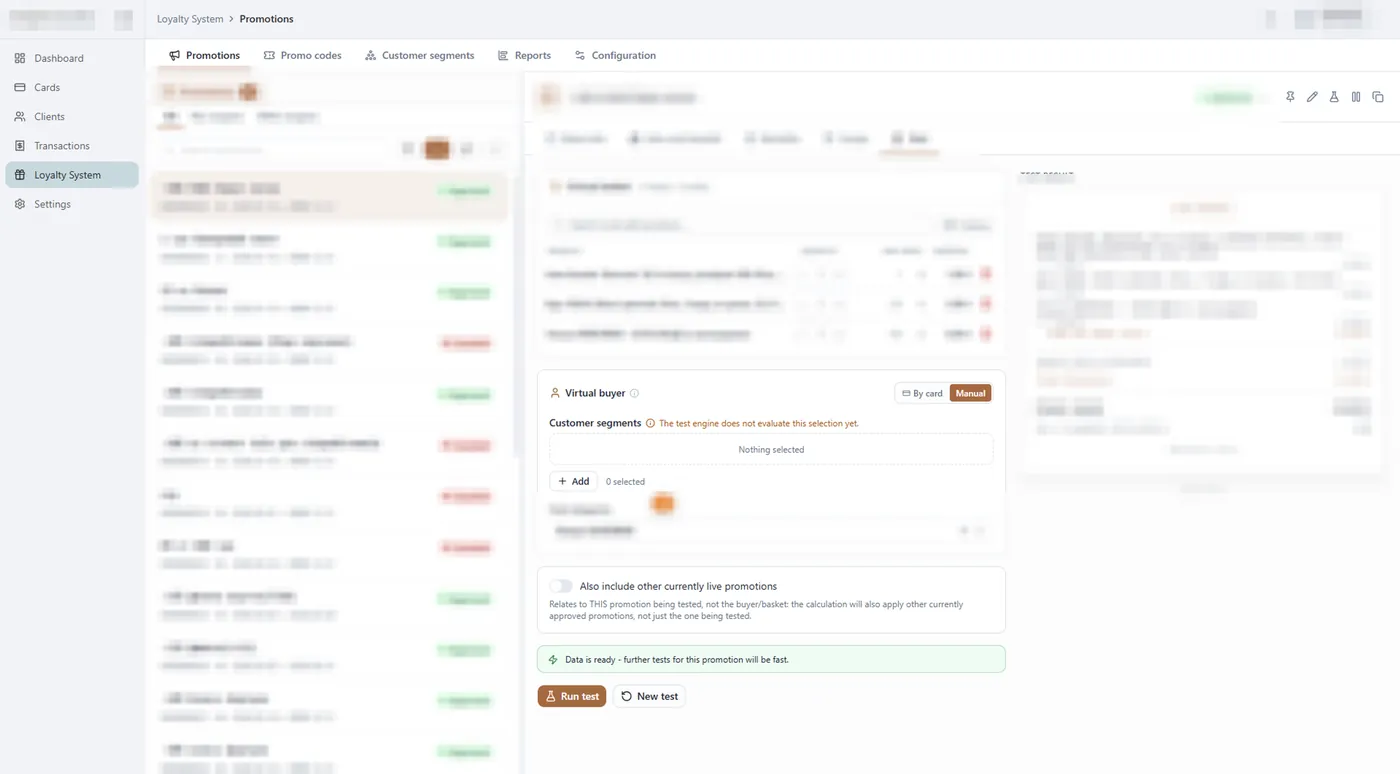Click the pencil edit icon
Viewport: 1400px width, 774px height.
1312,97
